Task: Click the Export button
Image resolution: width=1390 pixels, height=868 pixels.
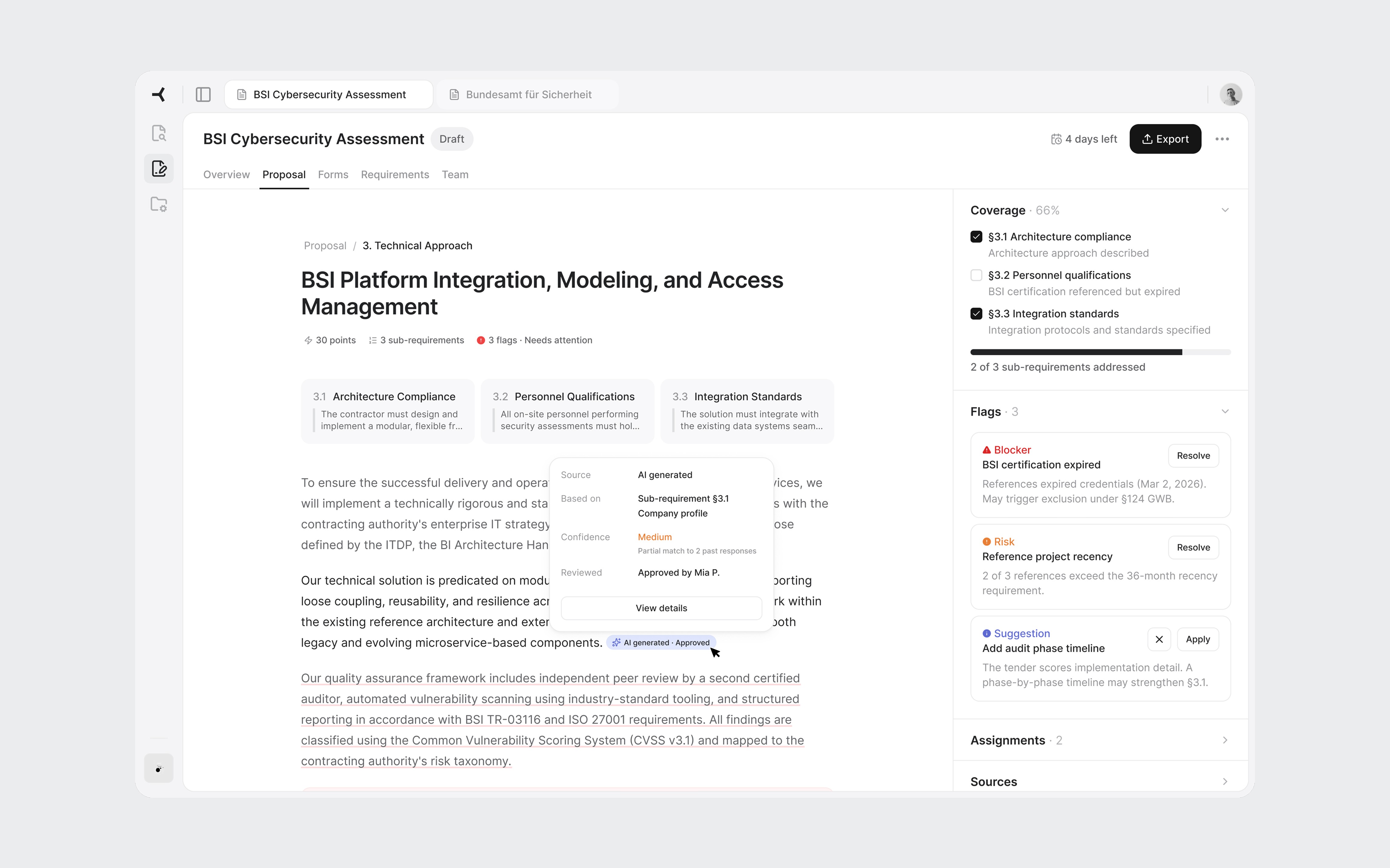Action: click(1165, 139)
